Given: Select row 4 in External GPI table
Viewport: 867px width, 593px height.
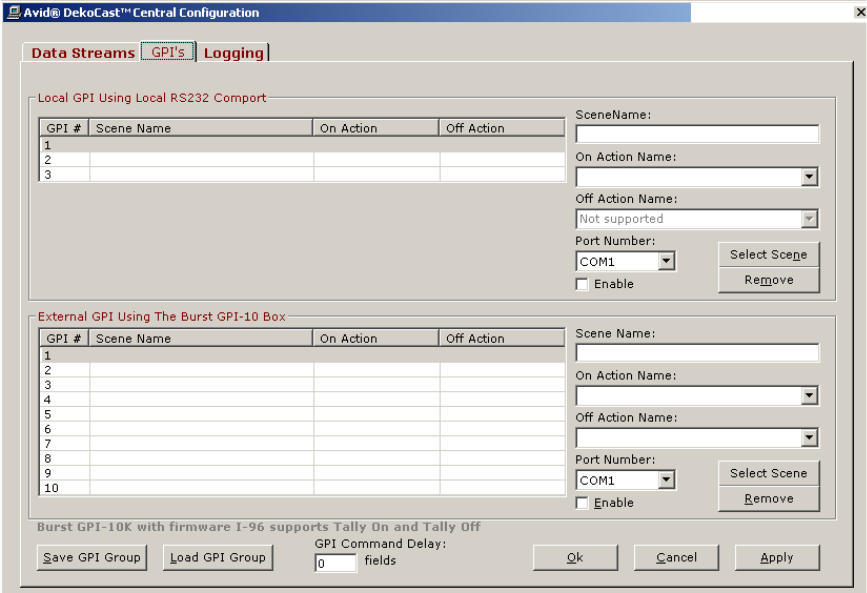Looking at the screenshot, I should click(302, 399).
